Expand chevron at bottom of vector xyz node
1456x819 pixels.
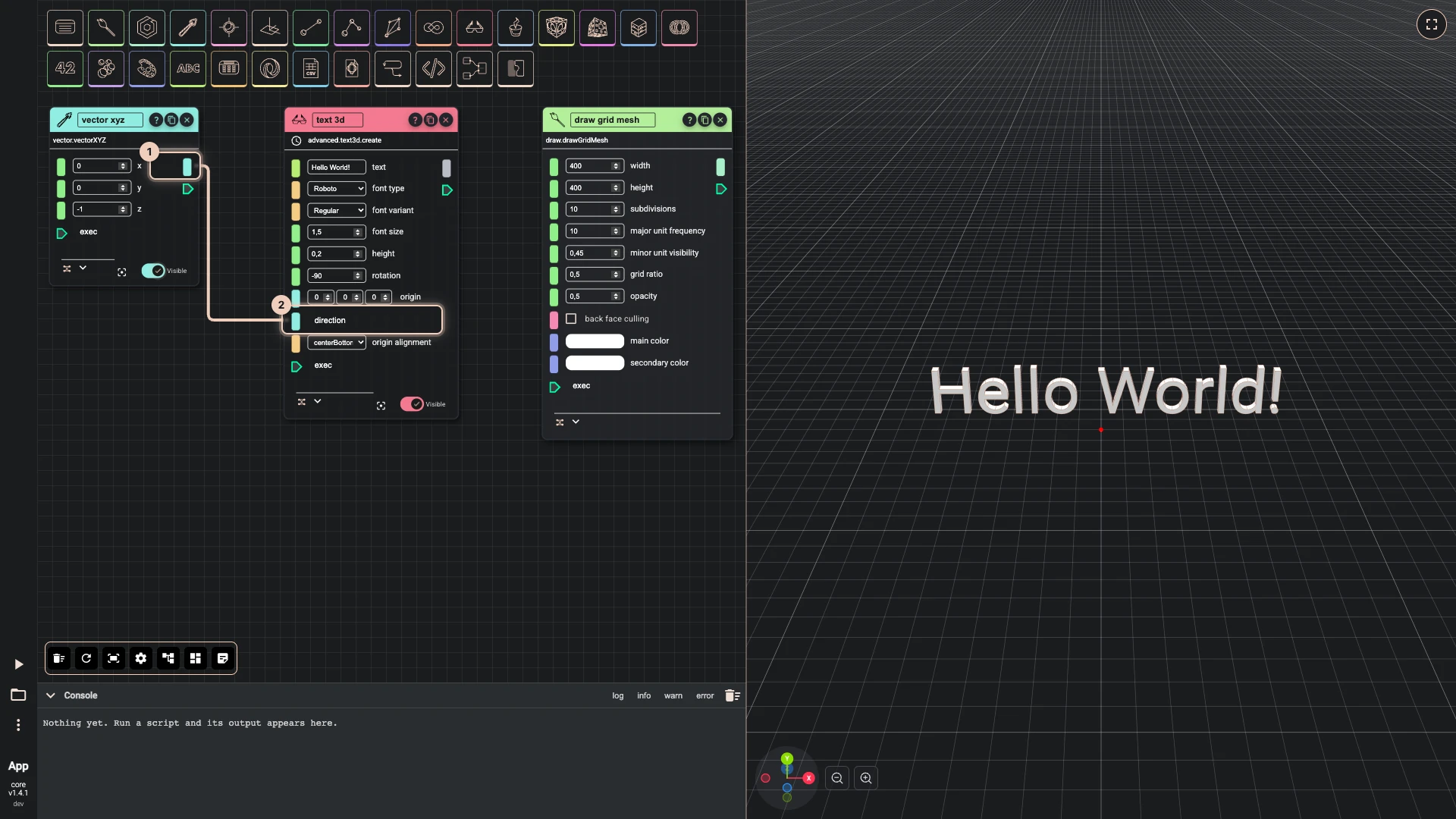[x=83, y=268]
